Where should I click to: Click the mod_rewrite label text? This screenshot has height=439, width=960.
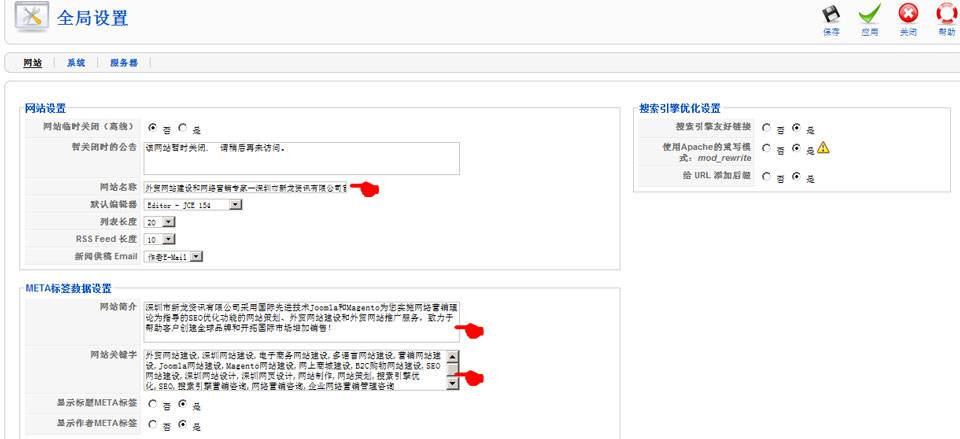pos(725,158)
